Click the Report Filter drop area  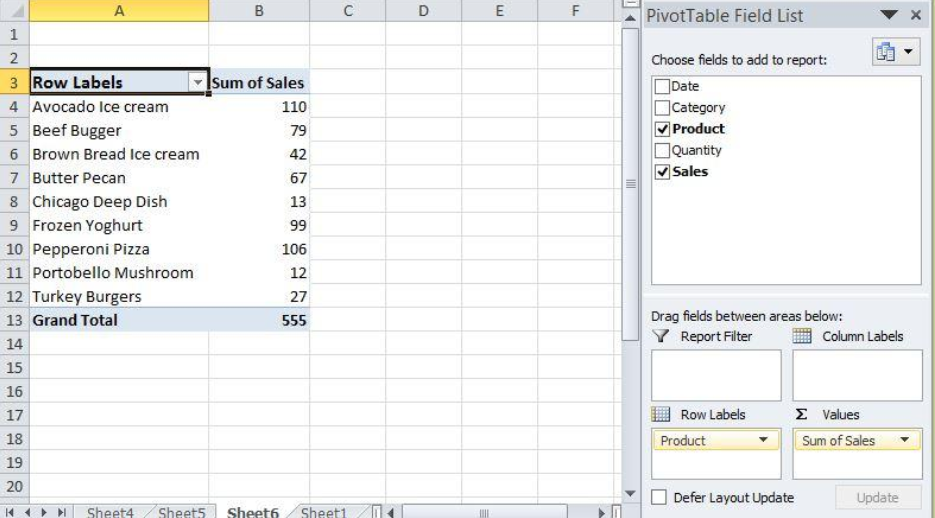[716, 375]
